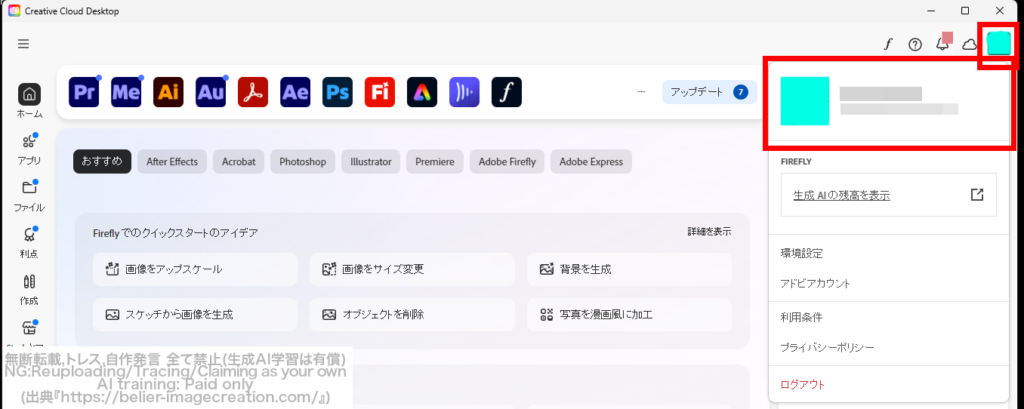Launch Illustrator from the app bar
Image resolution: width=1024 pixels, height=409 pixels.
168,92
